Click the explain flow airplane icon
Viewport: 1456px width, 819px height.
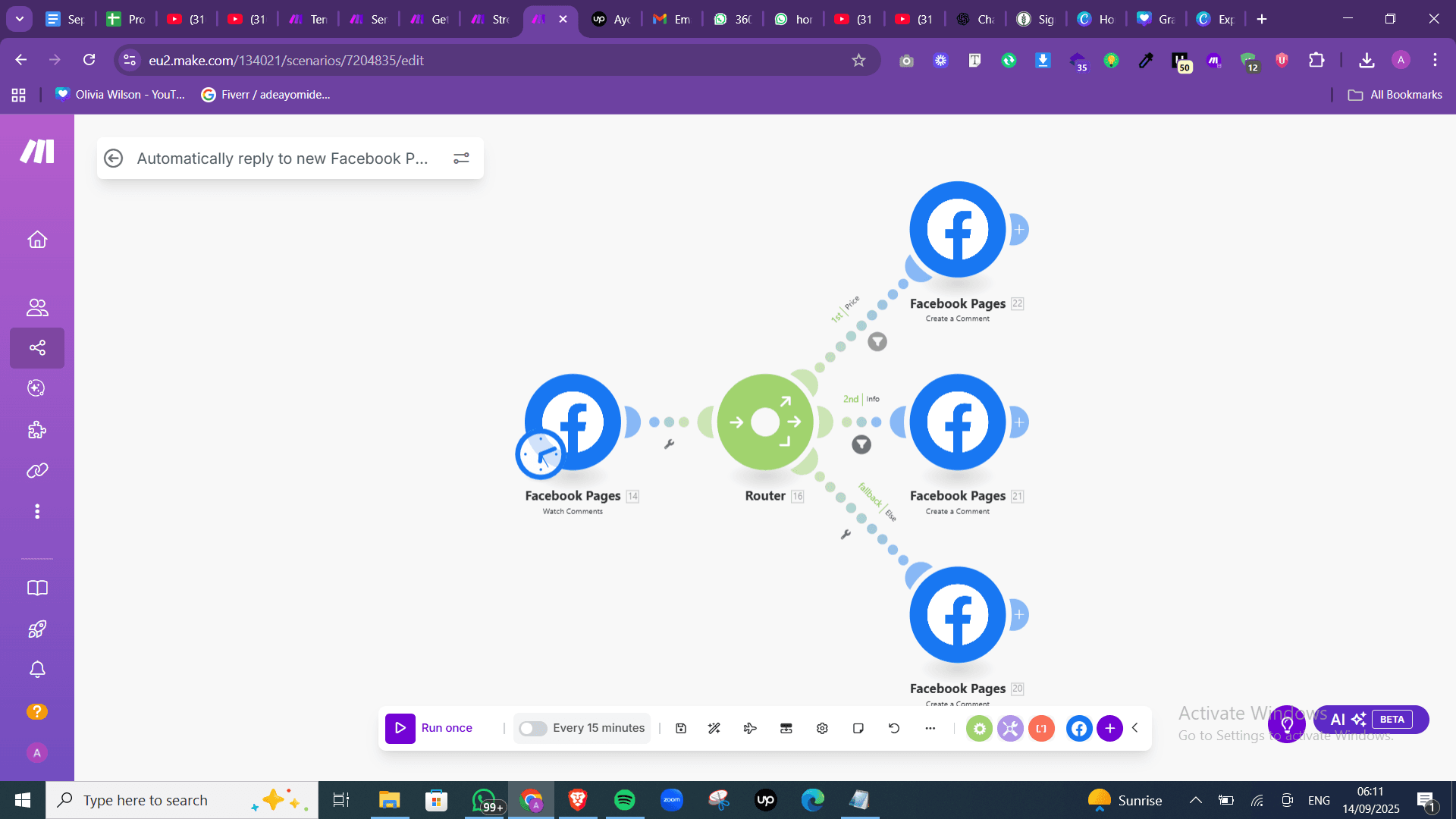750,729
